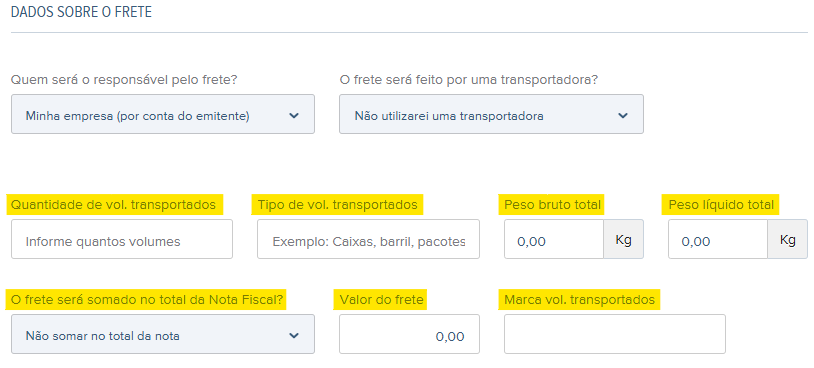The image size is (814, 368).
Task: Select the 'Peso líquido total' field
Action: [x=718, y=239]
